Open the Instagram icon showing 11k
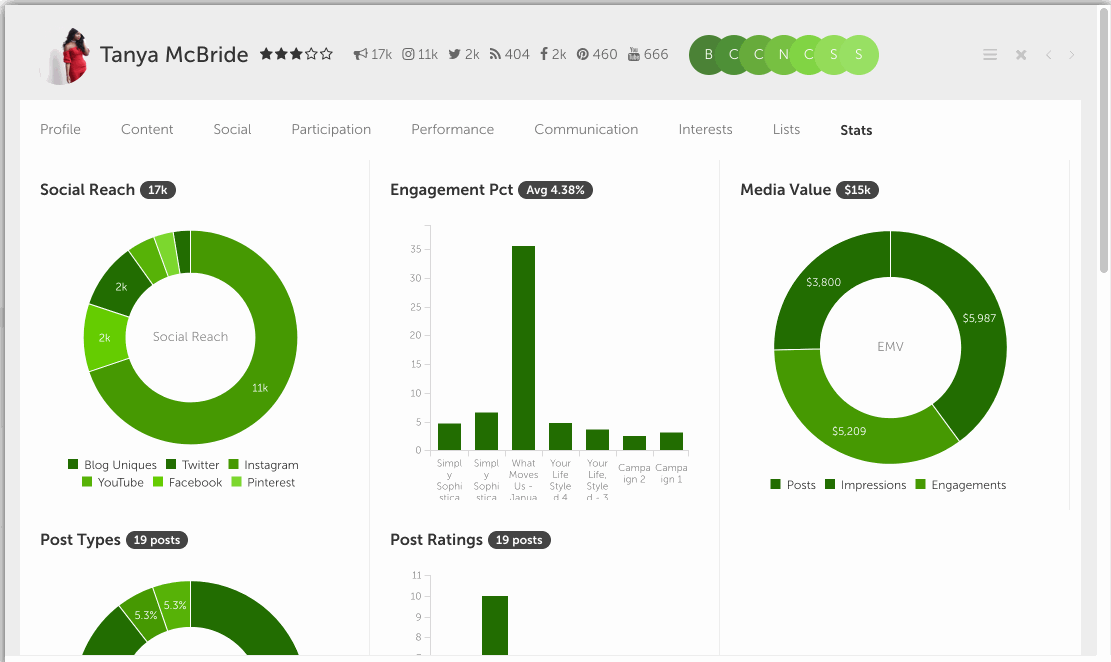 [408, 54]
